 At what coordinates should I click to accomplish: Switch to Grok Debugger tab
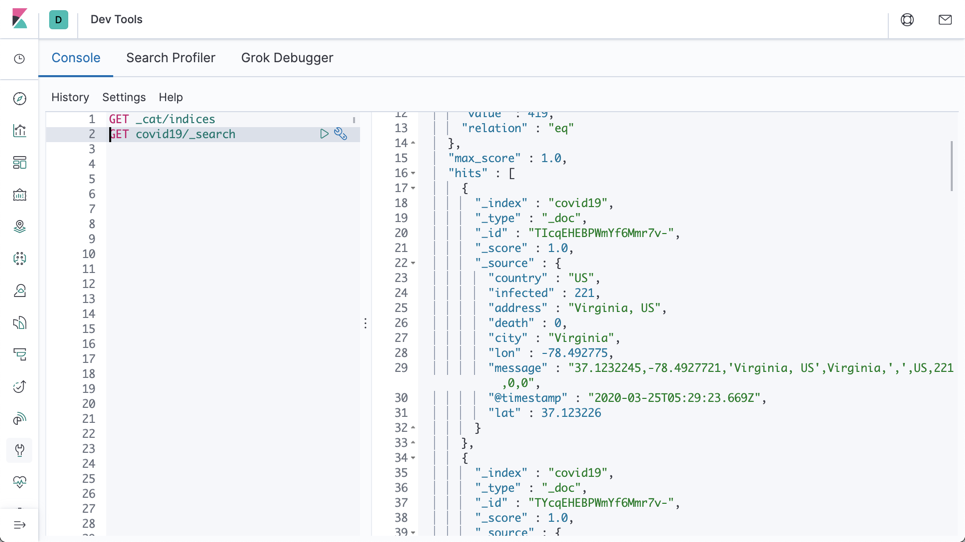pos(287,58)
